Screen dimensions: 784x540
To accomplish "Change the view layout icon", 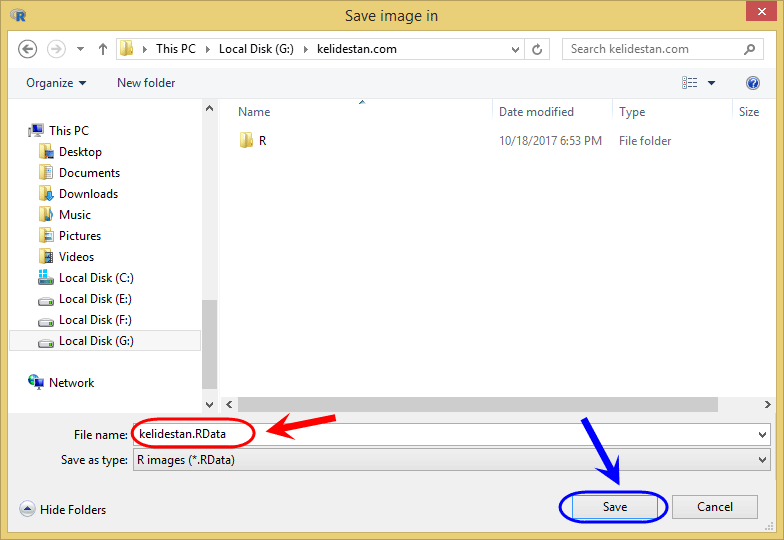I will [x=690, y=83].
